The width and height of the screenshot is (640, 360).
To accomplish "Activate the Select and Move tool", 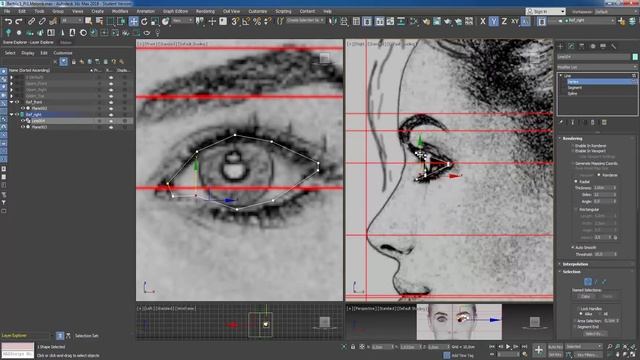I will 133,21.
